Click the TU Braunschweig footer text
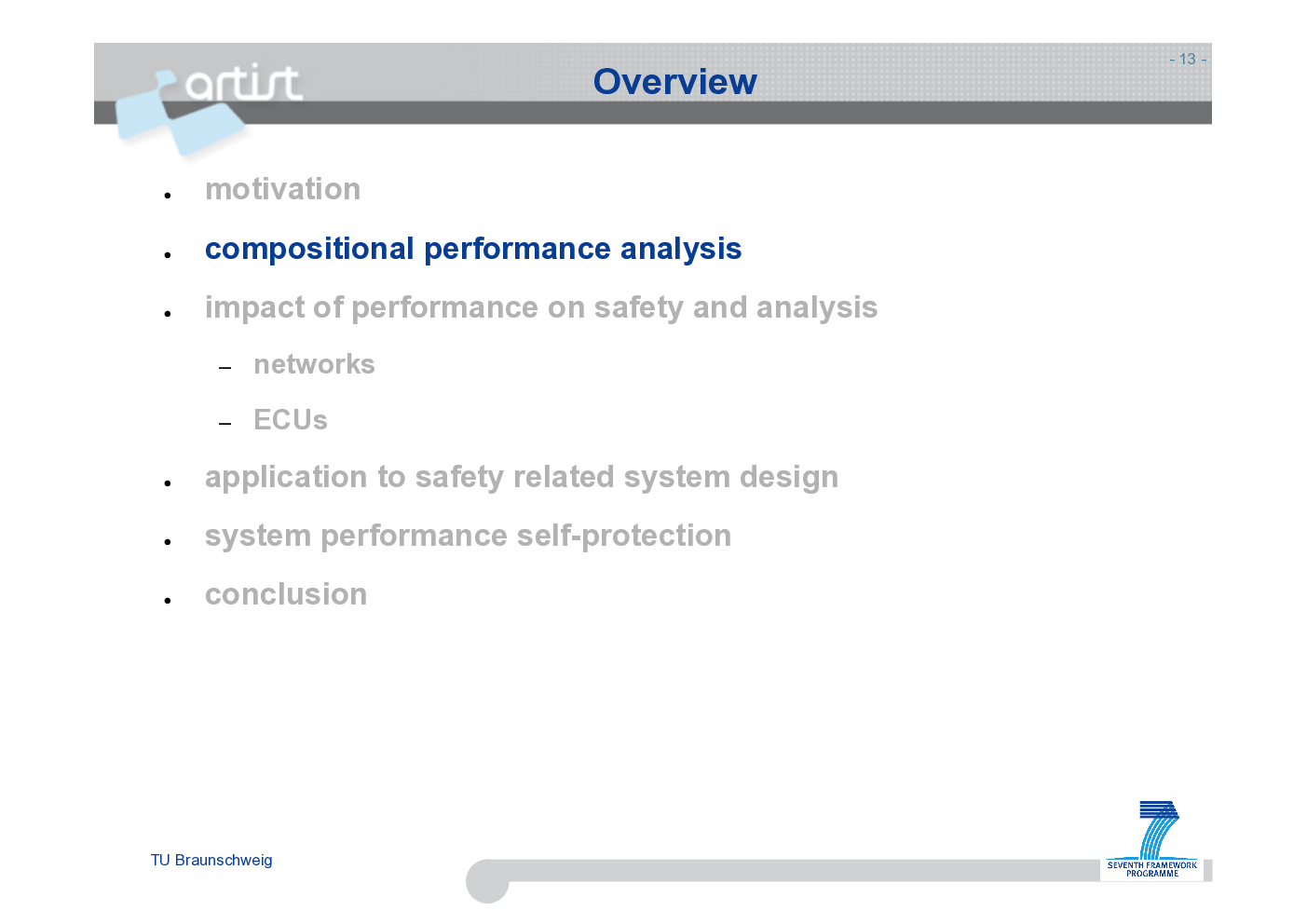1307x924 pixels. [x=211, y=860]
